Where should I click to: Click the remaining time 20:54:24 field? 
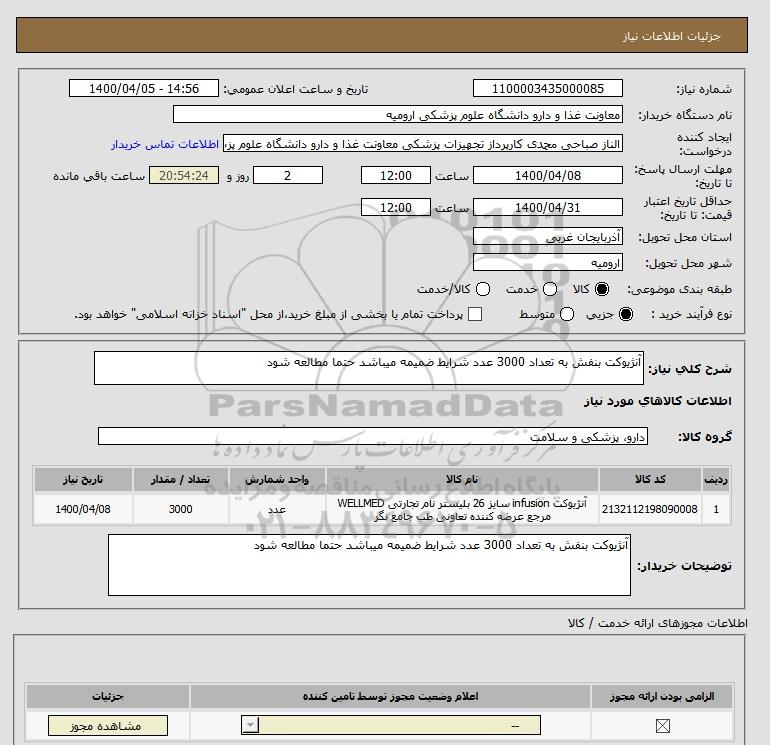pyautogui.click(x=183, y=176)
